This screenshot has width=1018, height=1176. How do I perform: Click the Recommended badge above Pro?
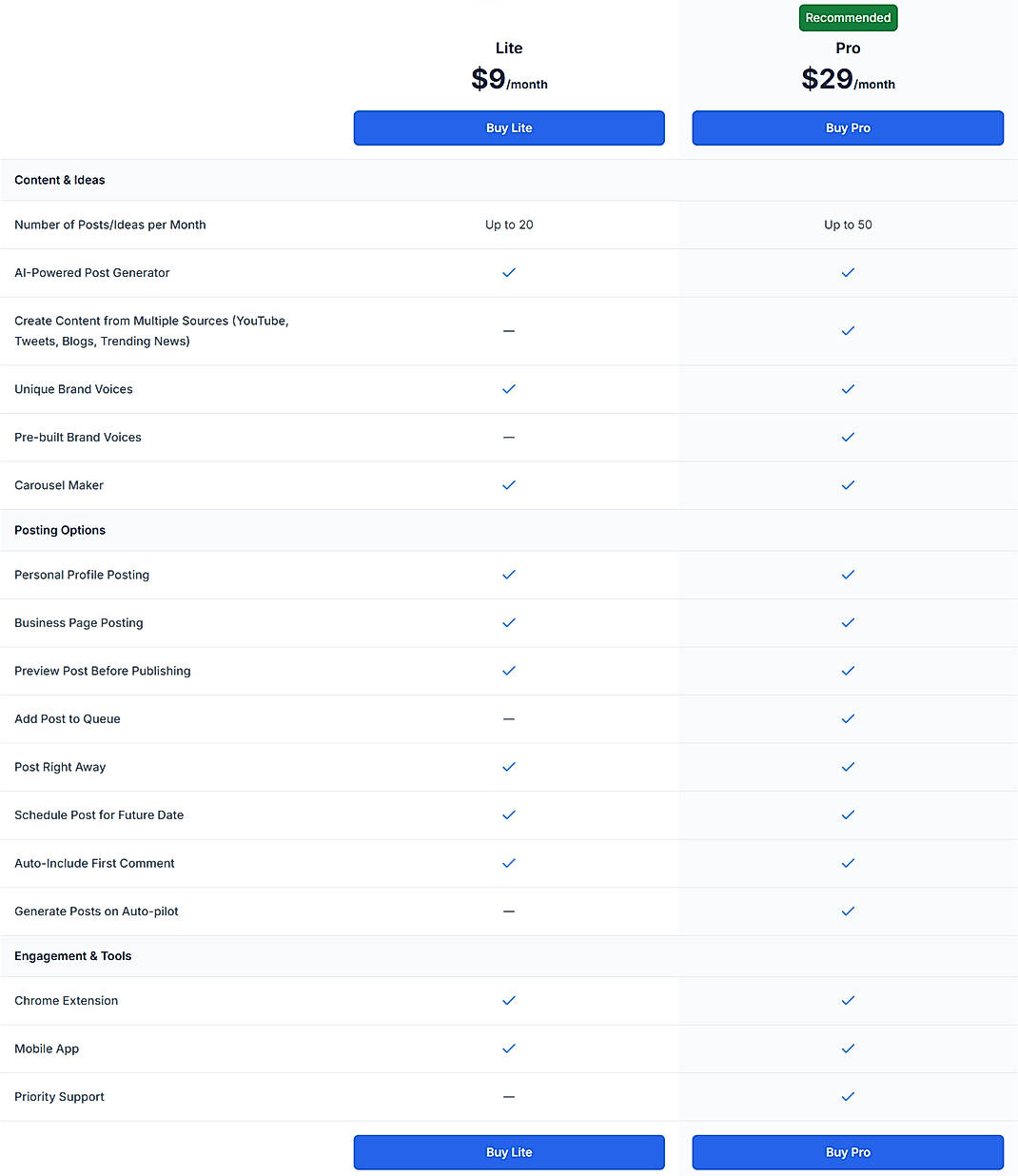coord(848,17)
